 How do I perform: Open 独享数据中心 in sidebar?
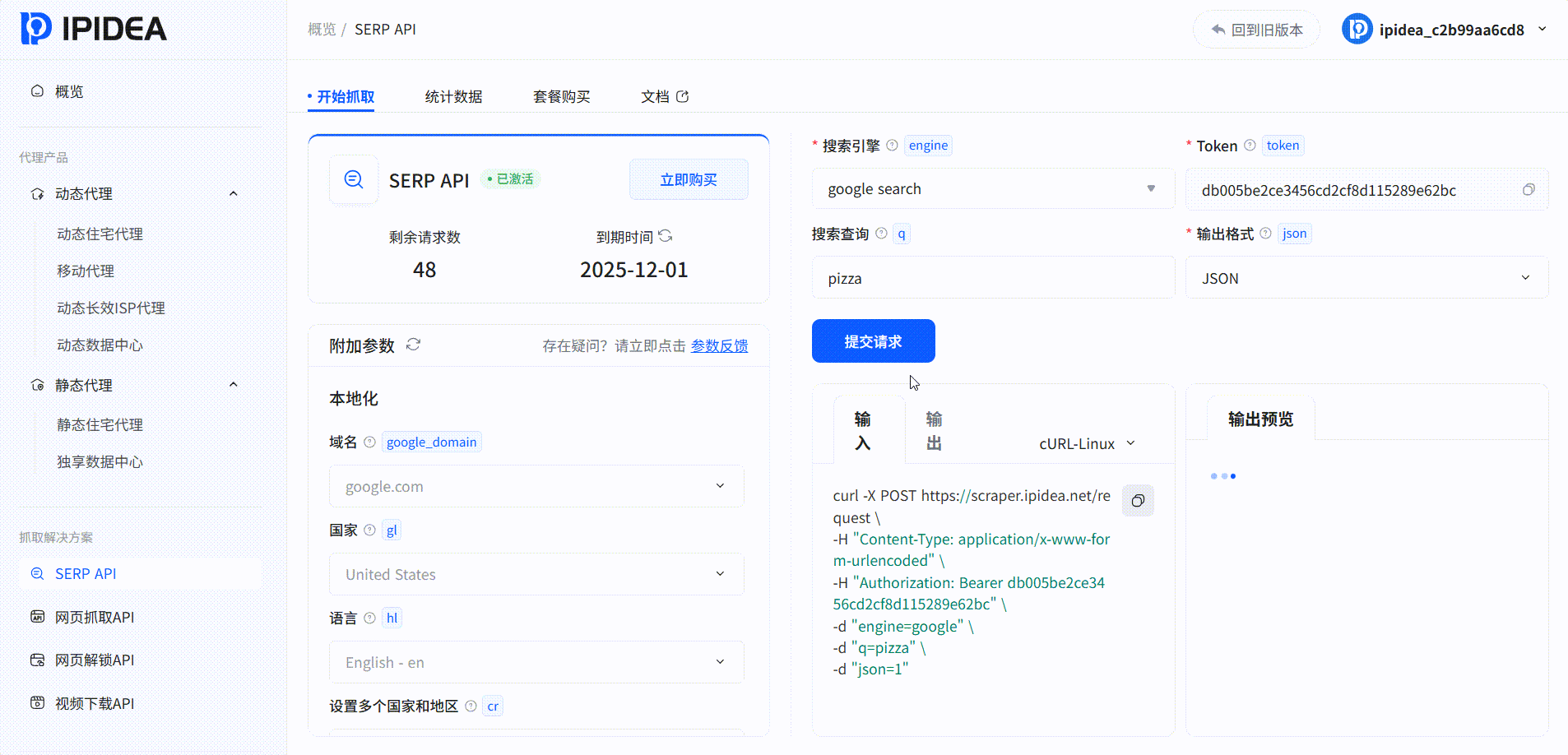click(x=100, y=462)
